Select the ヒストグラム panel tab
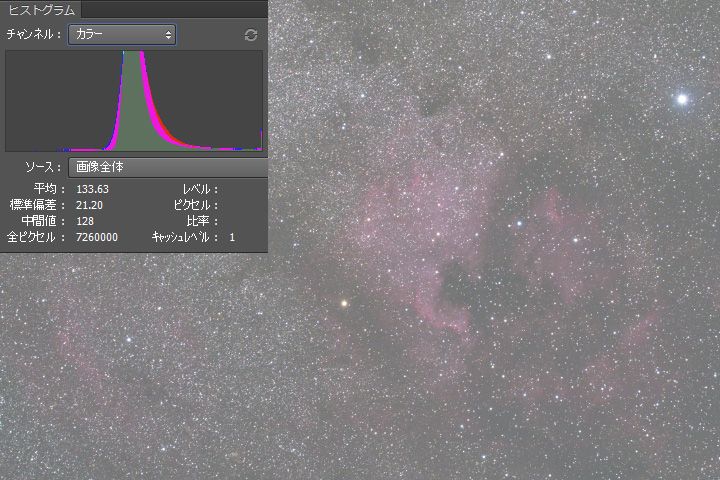Image resolution: width=720 pixels, height=480 pixels. click(x=40, y=10)
